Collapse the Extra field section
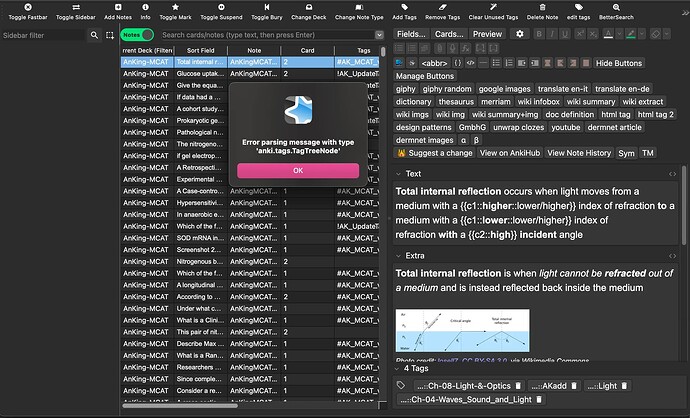The image size is (690, 418). tap(399, 256)
